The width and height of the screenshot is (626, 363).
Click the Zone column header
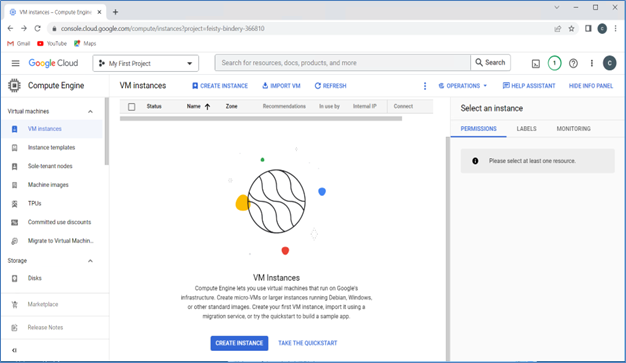(232, 107)
